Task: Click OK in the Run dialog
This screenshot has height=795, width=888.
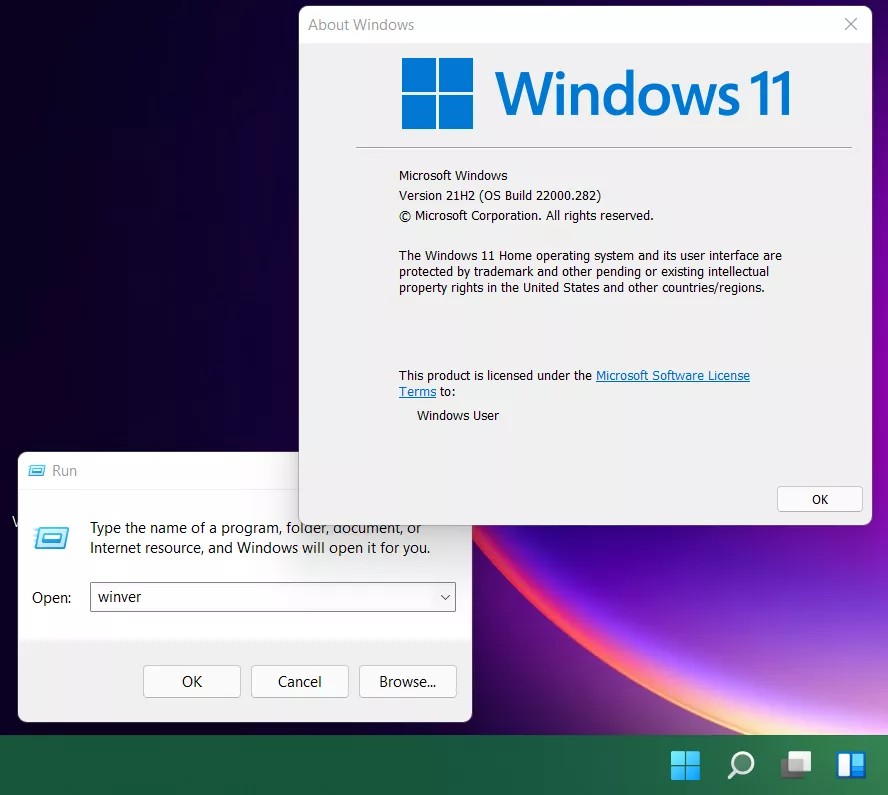Action: pyautogui.click(x=191, y=681)
